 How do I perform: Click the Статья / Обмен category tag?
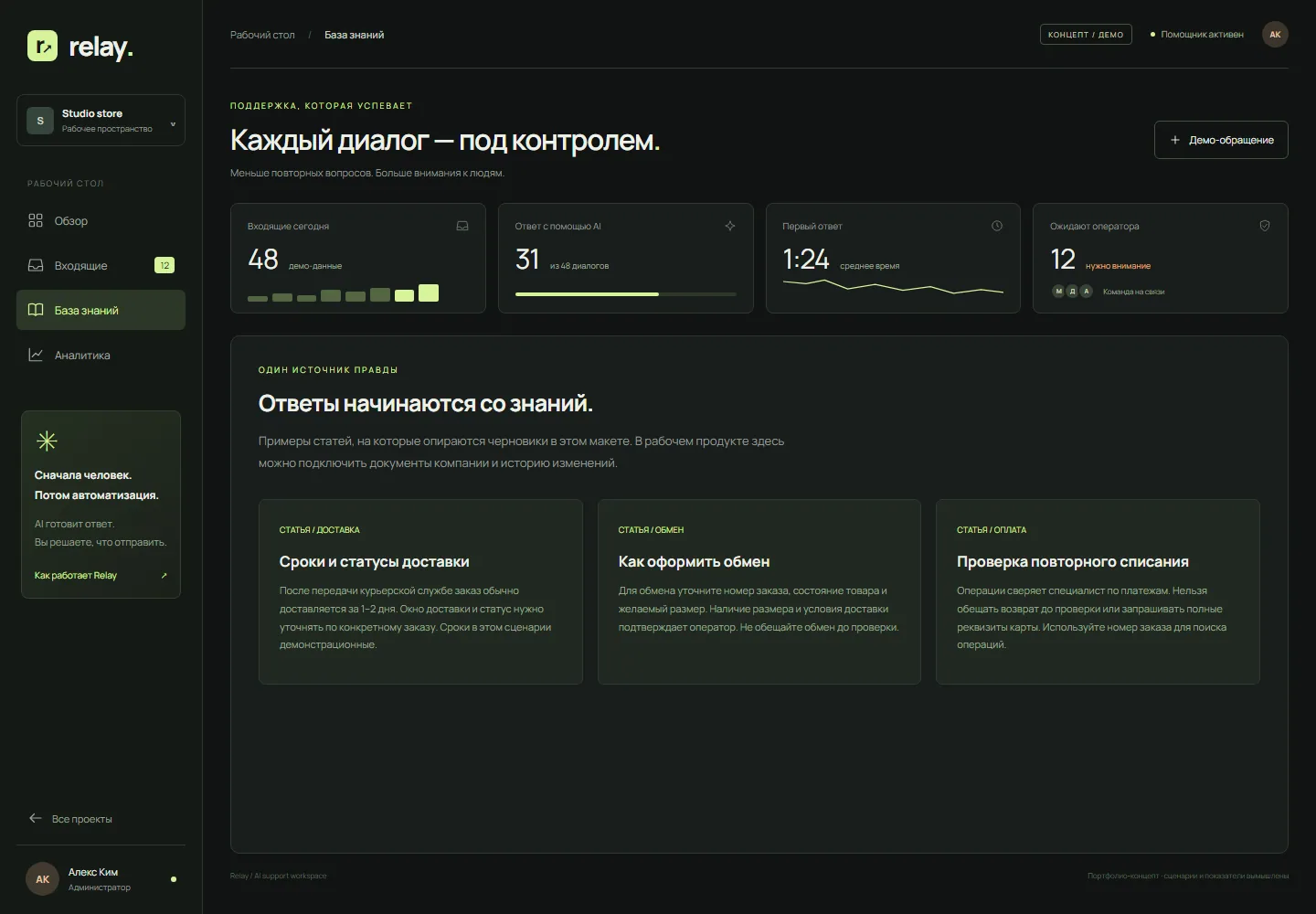tap(651, 530)
